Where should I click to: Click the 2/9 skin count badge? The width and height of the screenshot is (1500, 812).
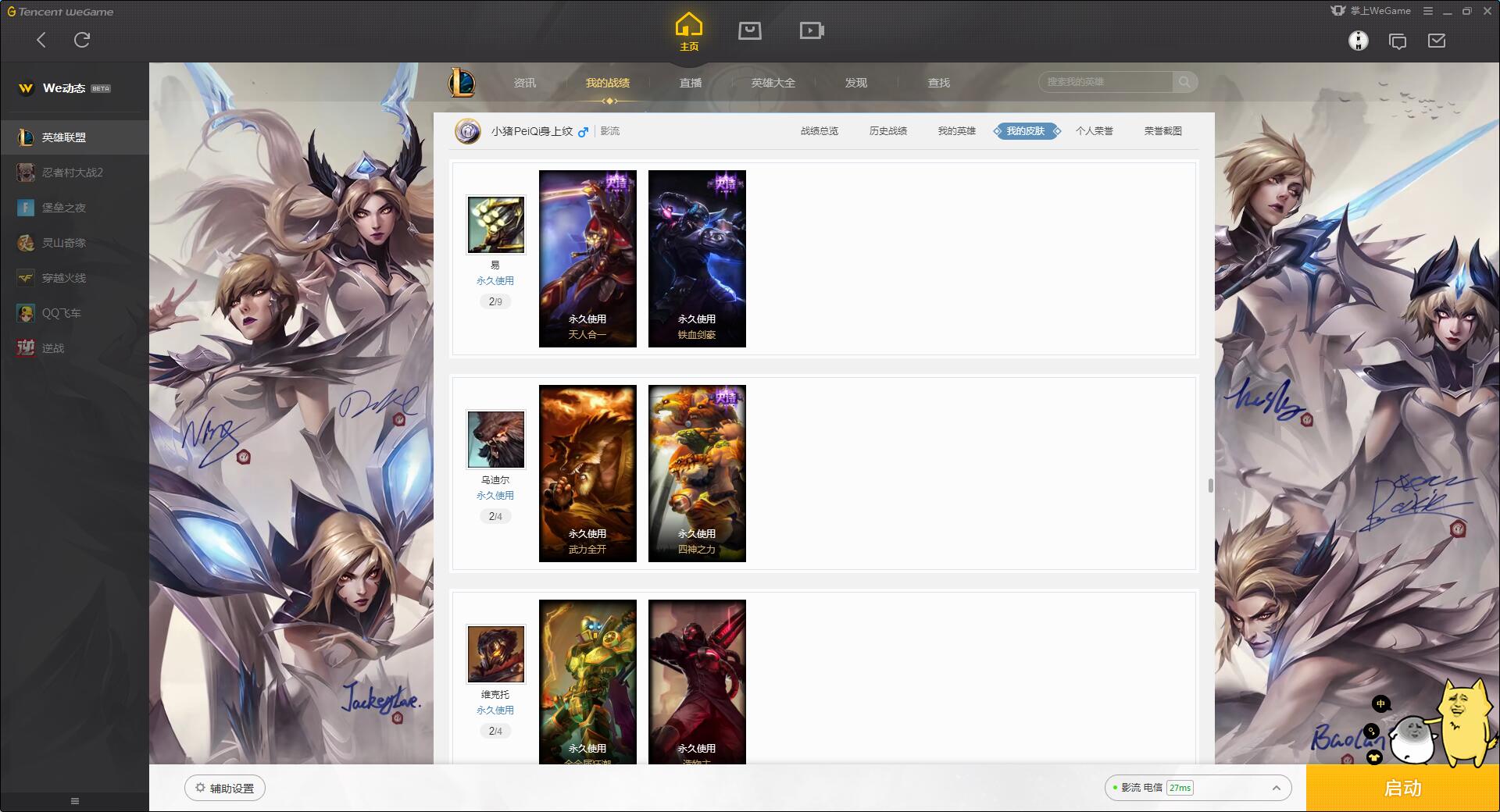pyautogui.click(x=495, y=301)
